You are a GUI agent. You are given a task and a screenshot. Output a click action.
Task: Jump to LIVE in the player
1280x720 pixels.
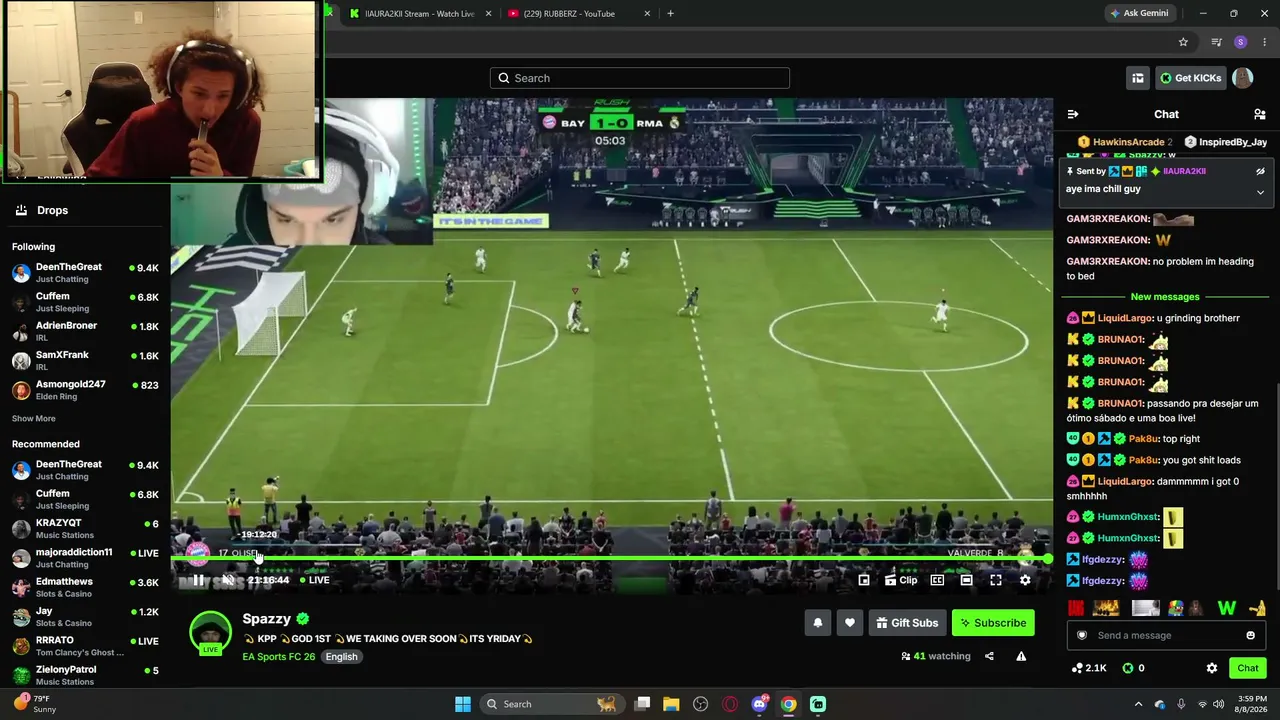(315, 580)
